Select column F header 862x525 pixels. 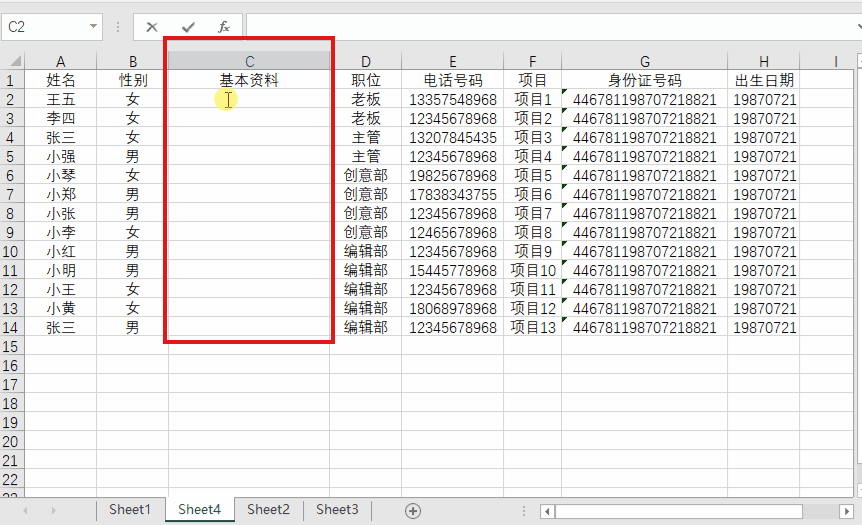pyautogui.click(x=532, y=61)
